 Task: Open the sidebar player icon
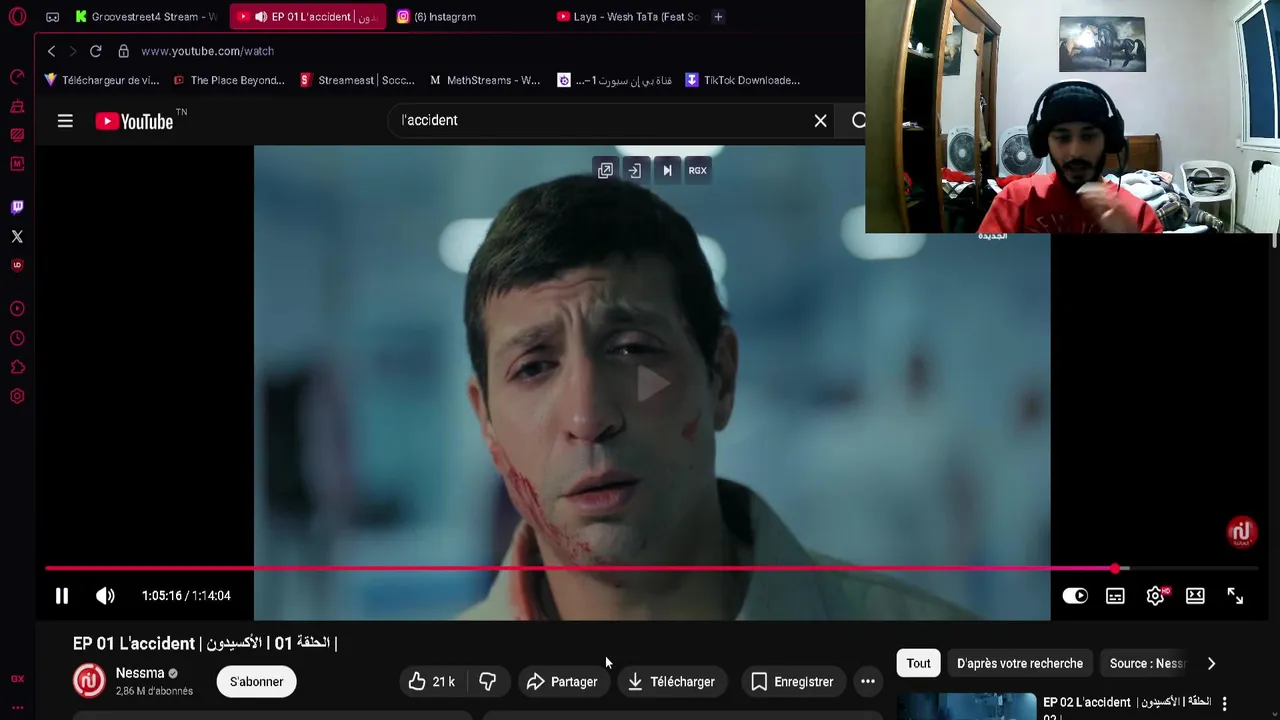[x=17, y=309]
